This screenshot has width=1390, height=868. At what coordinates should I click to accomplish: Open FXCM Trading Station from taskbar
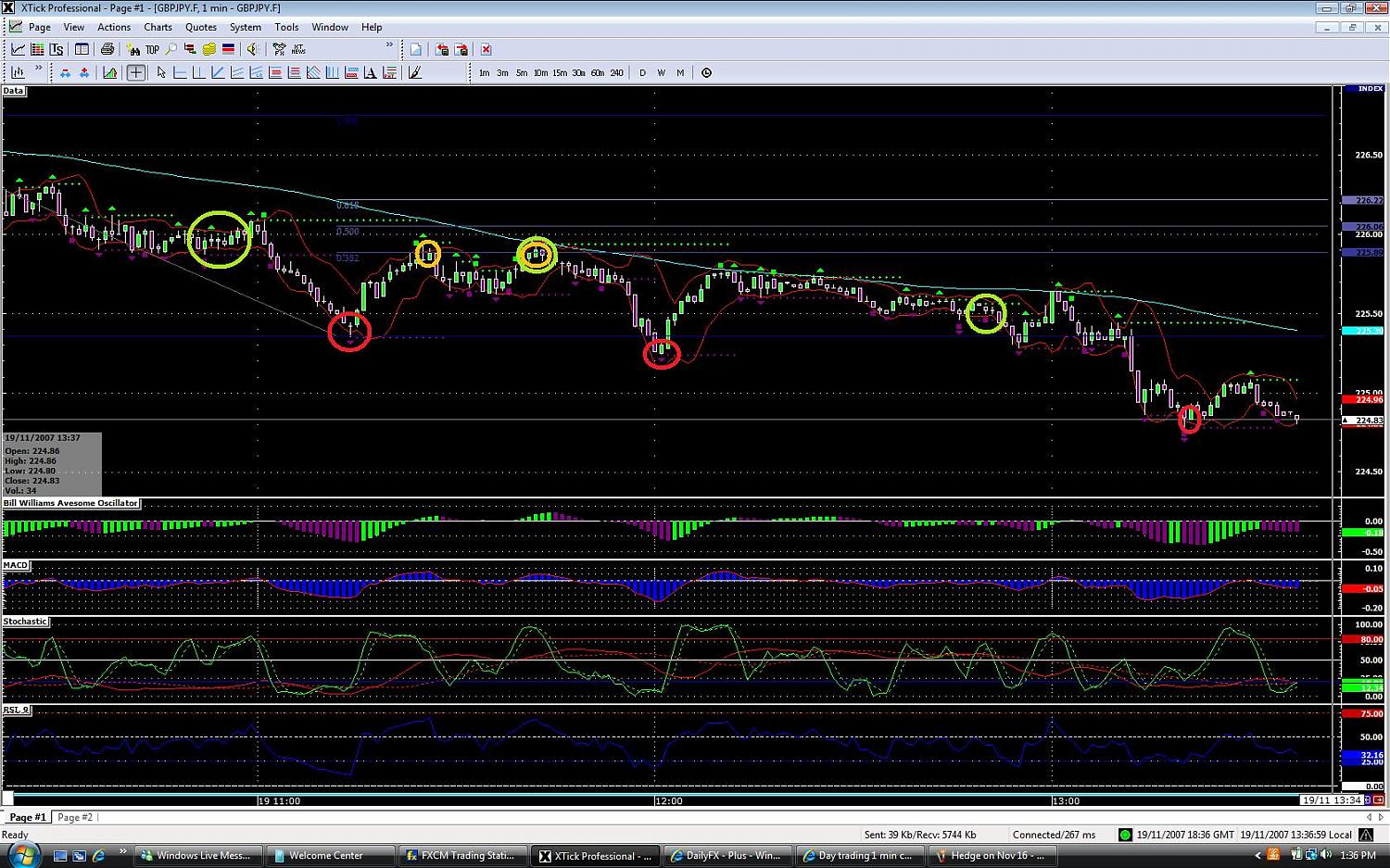point(463,856)
